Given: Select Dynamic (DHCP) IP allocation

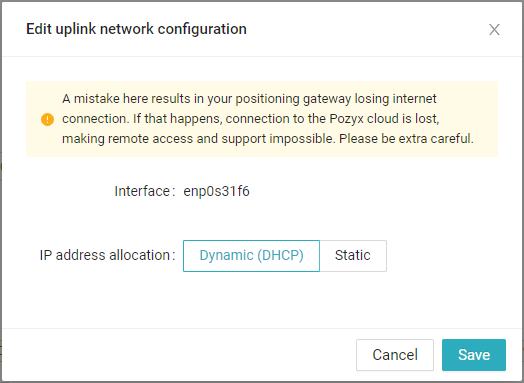Looking at the screenshot, I should pyautogui.click(x=251, y=256).
